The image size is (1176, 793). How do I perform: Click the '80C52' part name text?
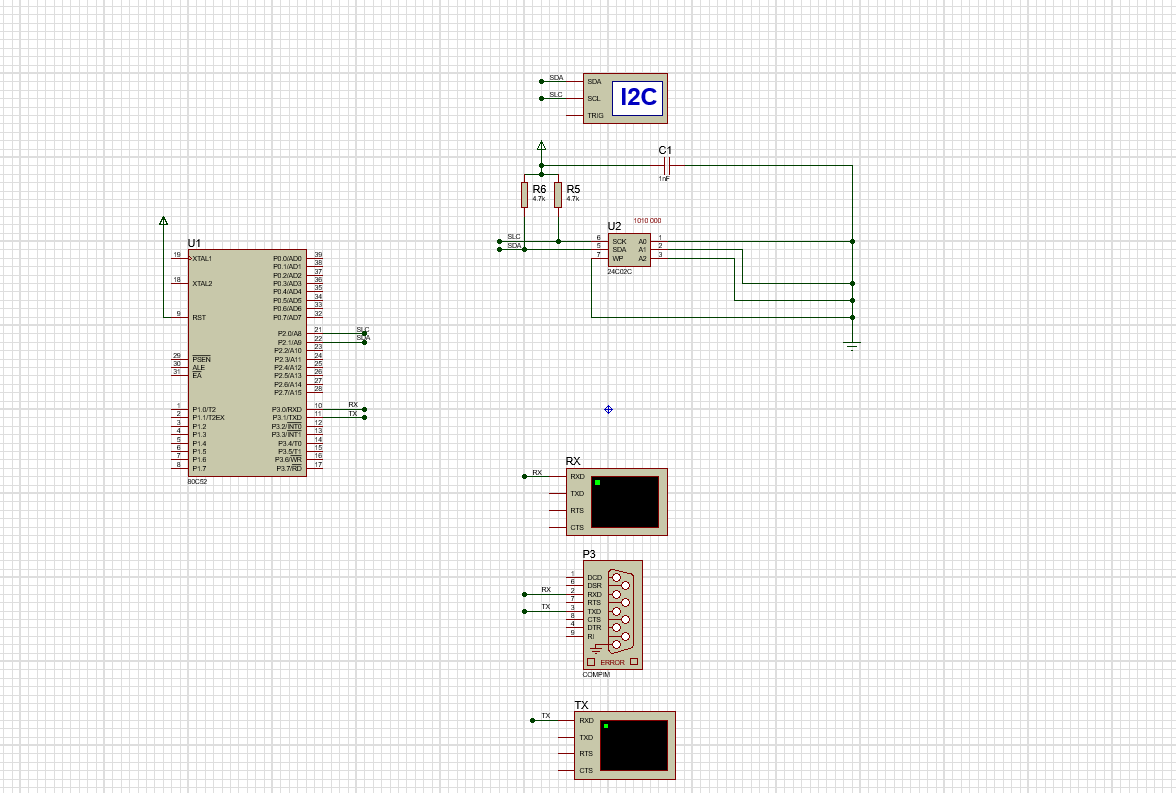point(197,482)
